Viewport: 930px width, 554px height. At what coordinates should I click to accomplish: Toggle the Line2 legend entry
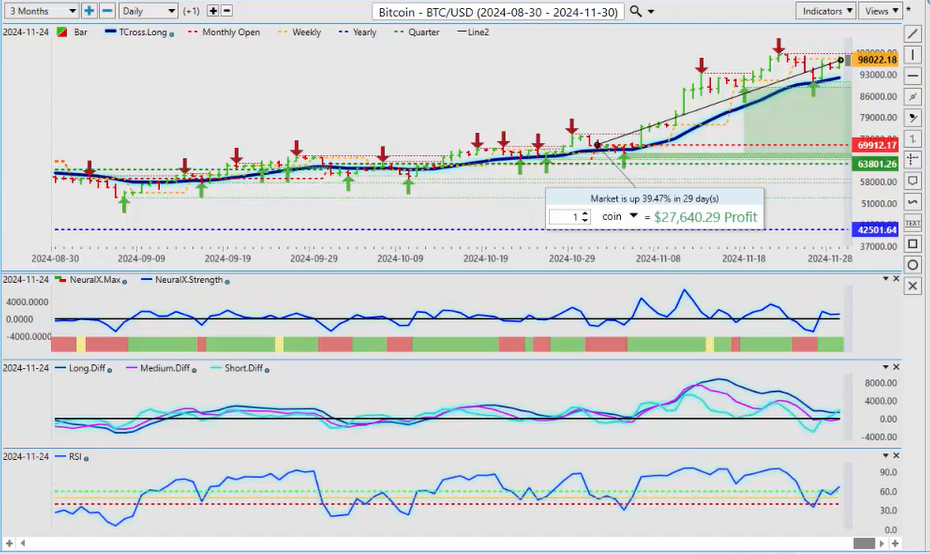(x=473, y=32)
